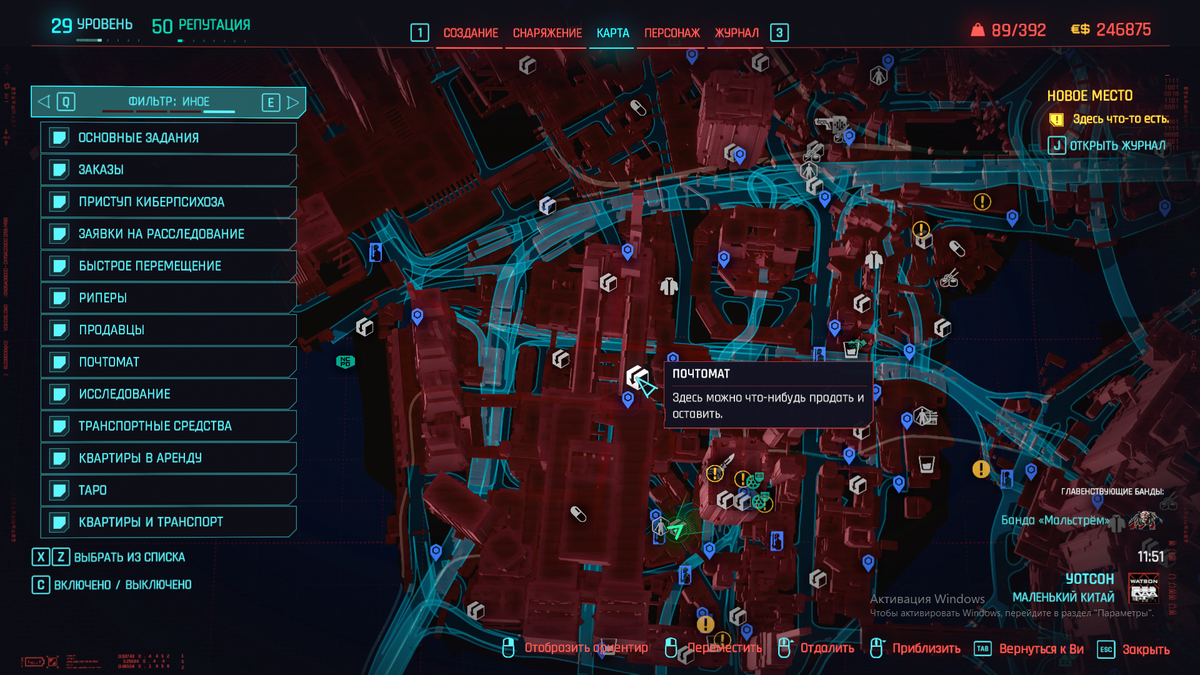The image size is (1200, 675).
Task: Click Отобразить ориентир hint
Action: point(586,648)
